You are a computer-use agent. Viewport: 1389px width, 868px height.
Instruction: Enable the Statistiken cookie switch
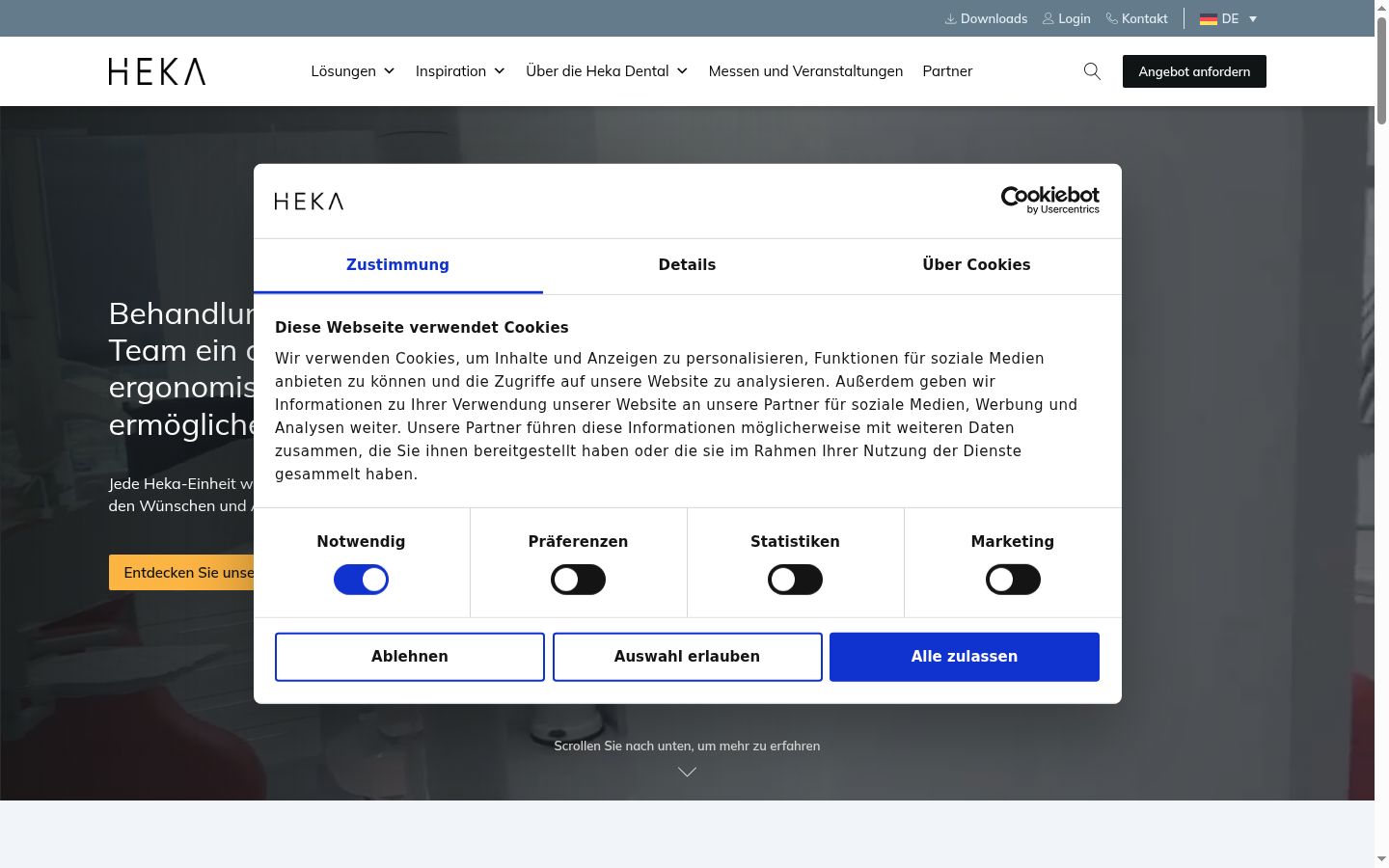coord(795,580)
